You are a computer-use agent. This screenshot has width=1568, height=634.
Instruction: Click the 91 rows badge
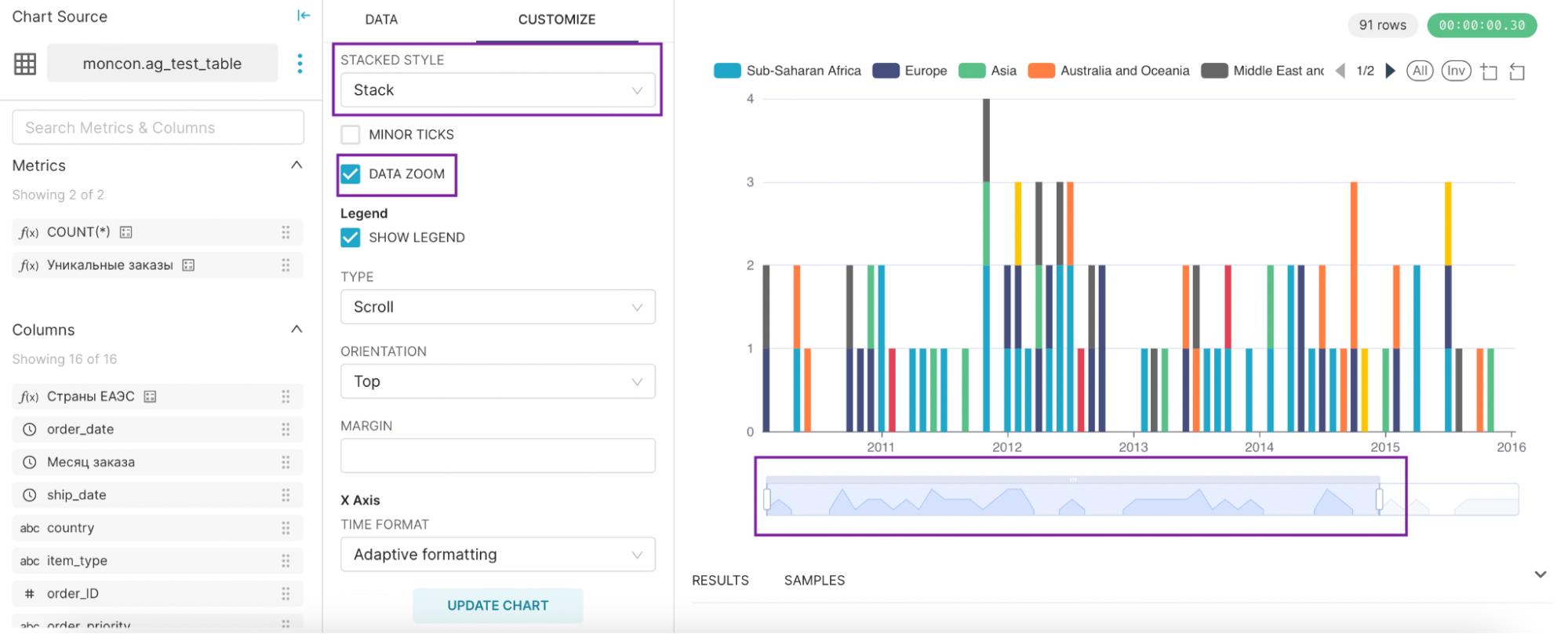click(x=1383, y=25)
